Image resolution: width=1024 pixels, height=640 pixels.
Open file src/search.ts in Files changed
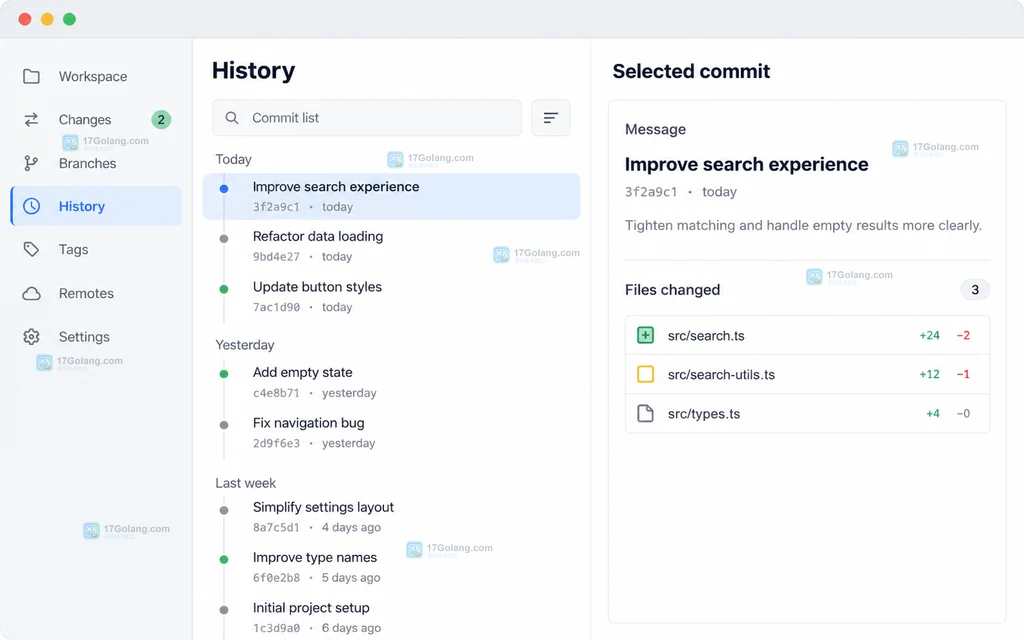pyautogui.click(x=807, y=335)
